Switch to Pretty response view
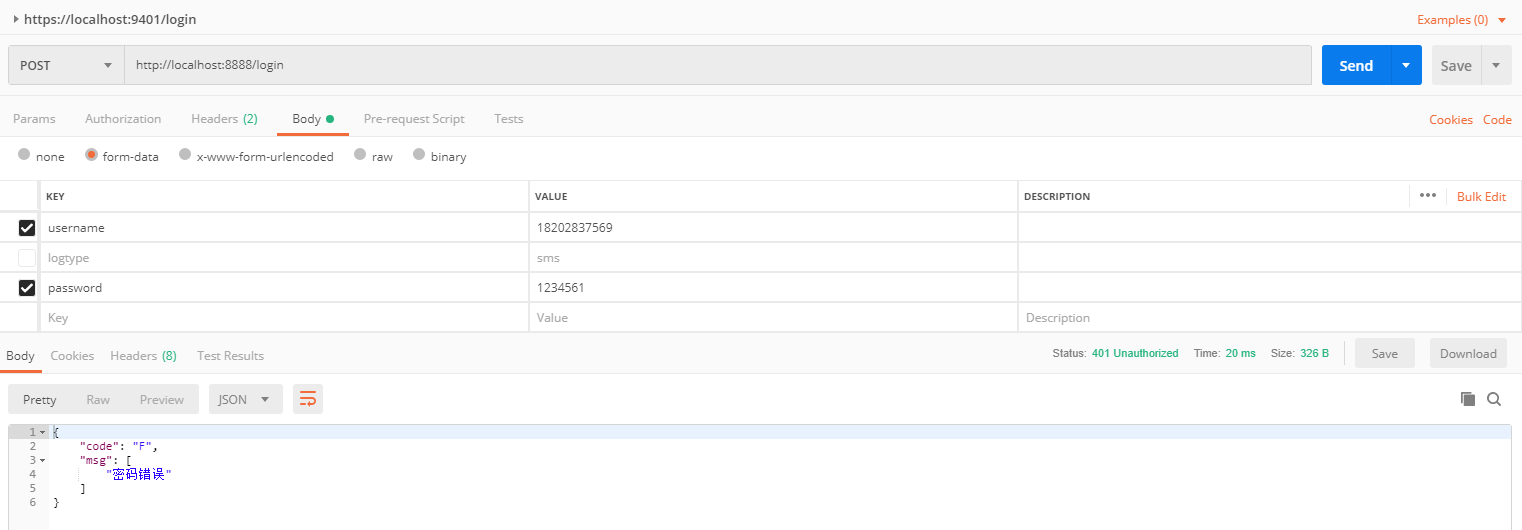The width and height of the screenshot is (1522, 530). coord(40,399)
